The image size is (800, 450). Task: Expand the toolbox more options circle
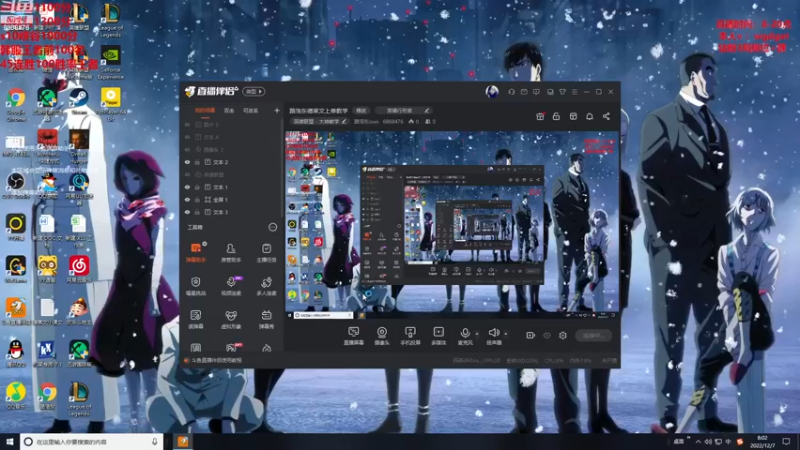click(x=273, y=227)
